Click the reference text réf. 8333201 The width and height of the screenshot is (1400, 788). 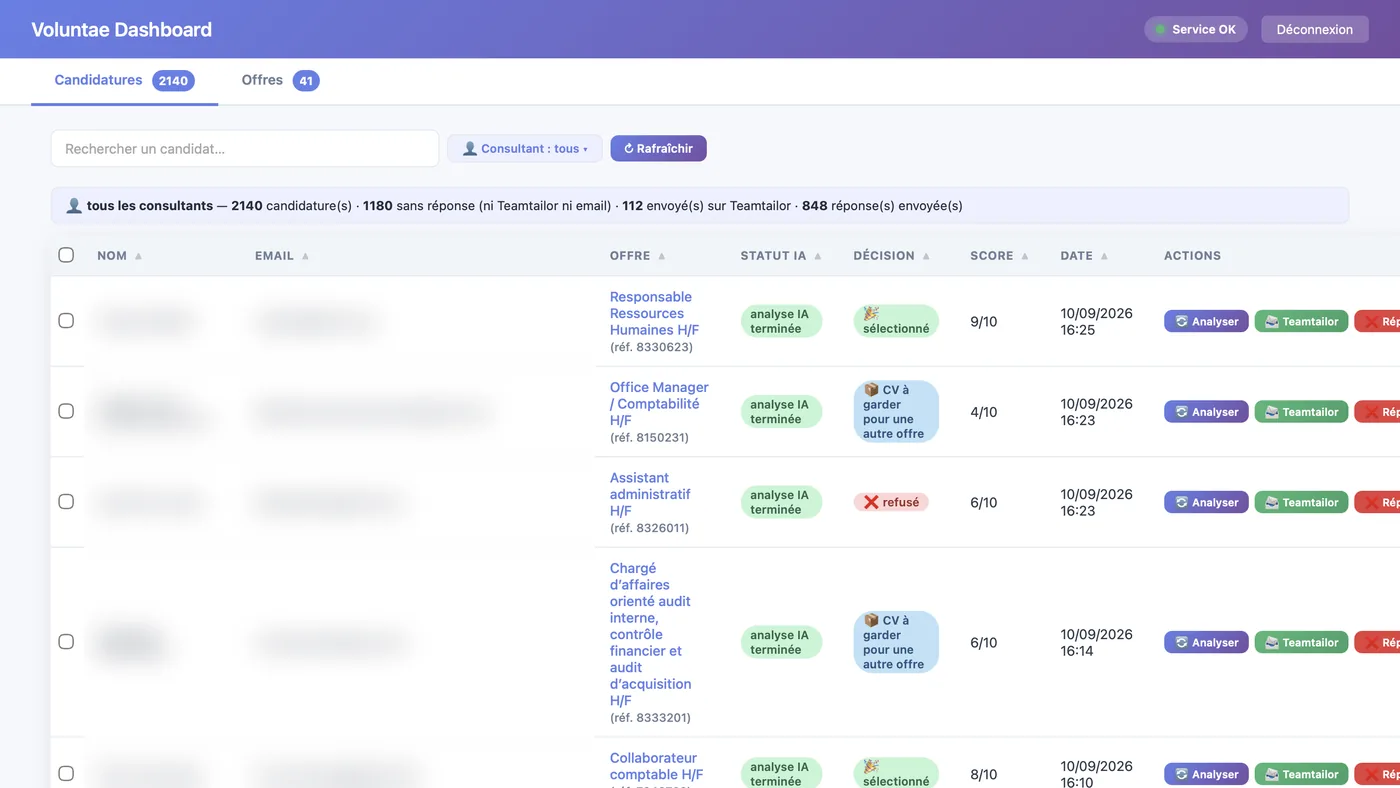(650, 717)
